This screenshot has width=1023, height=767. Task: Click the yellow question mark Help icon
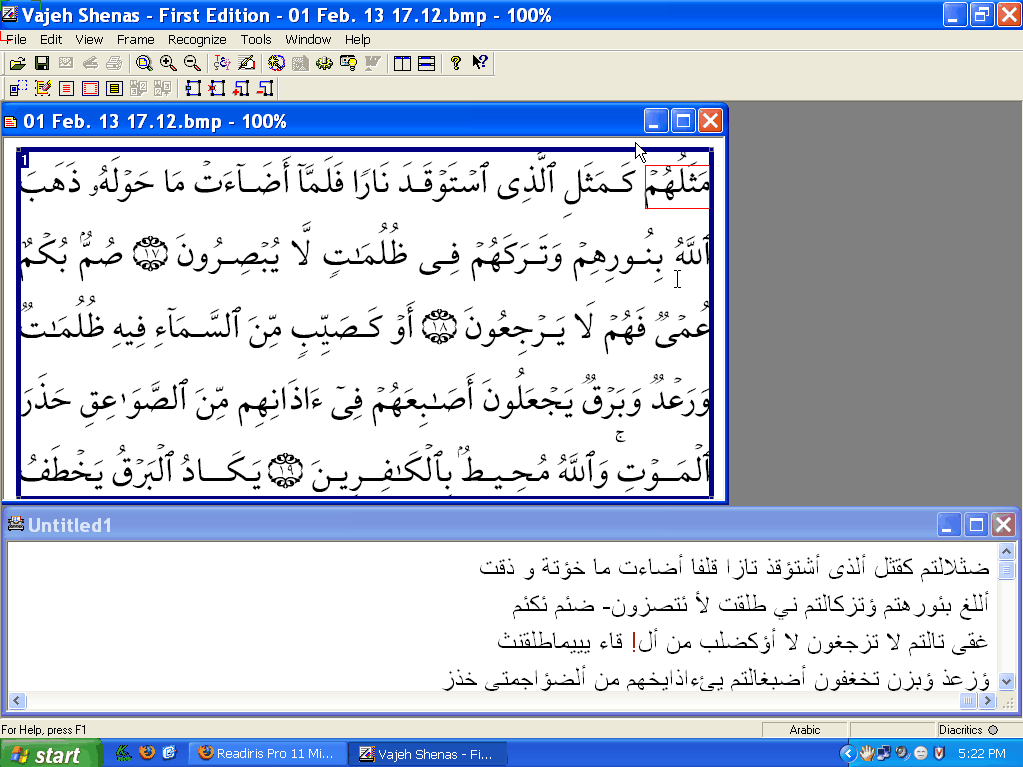point(456,63)
